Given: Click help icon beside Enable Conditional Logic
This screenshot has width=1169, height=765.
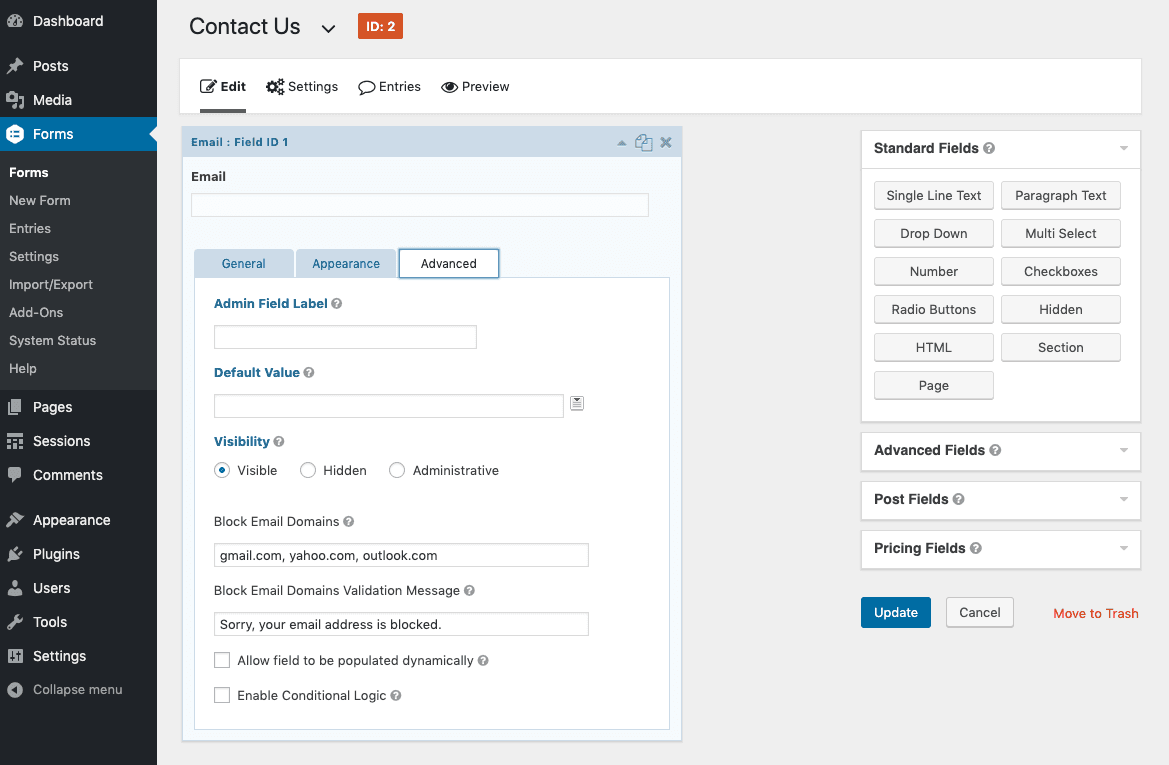Looking at the screenshot, I should click(x=396, y=696).
